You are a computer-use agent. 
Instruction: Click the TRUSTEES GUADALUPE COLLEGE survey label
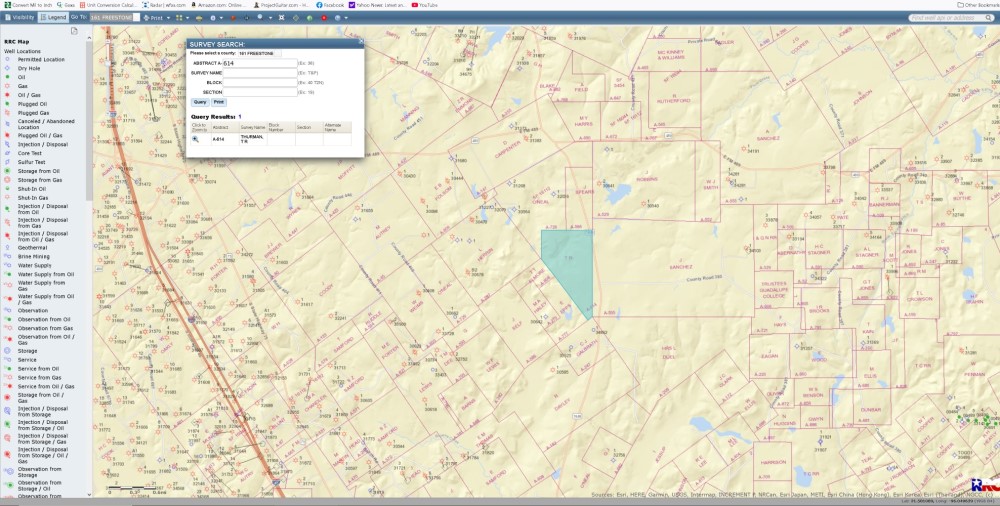pos(774,290)
